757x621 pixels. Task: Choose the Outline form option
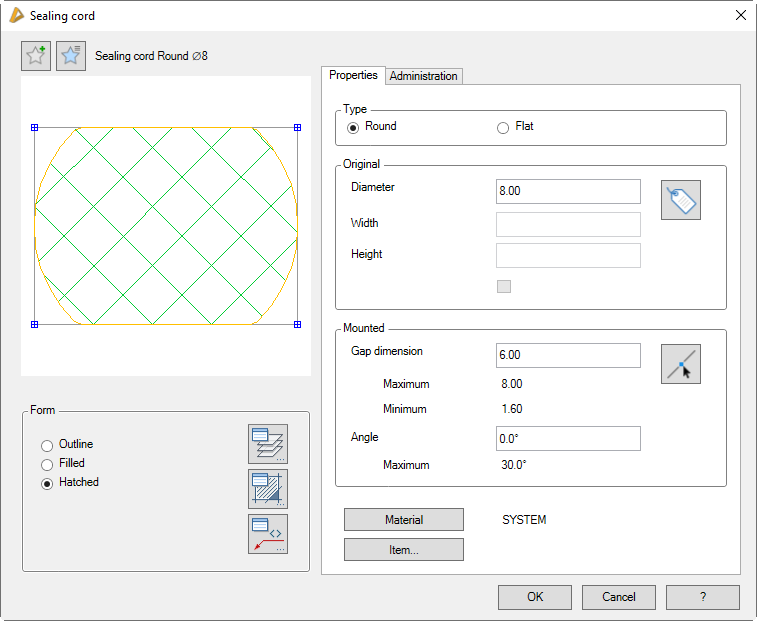pos(47,445)
